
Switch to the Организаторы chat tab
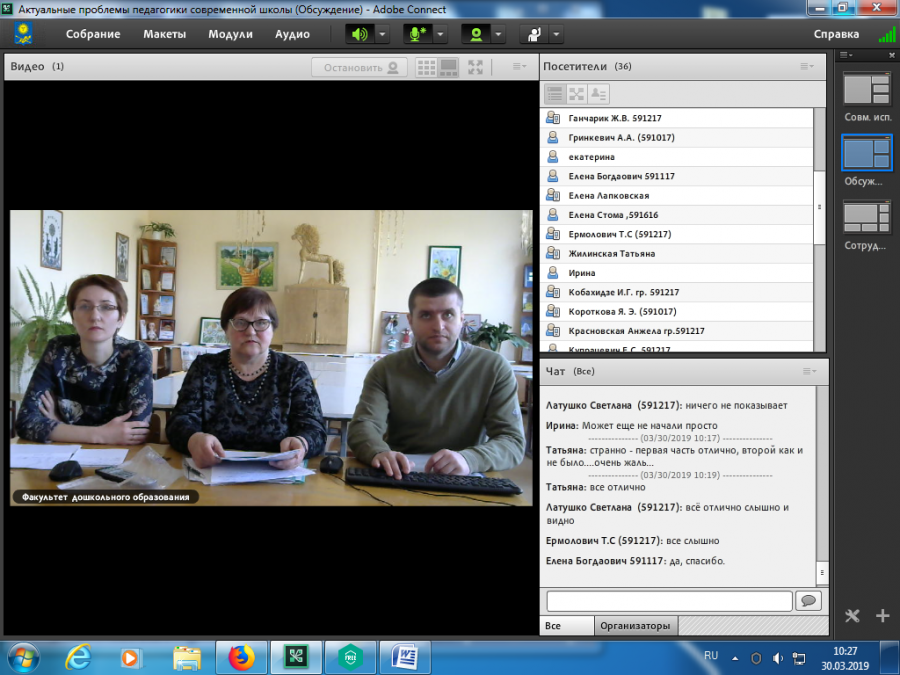tap(635, 626)
